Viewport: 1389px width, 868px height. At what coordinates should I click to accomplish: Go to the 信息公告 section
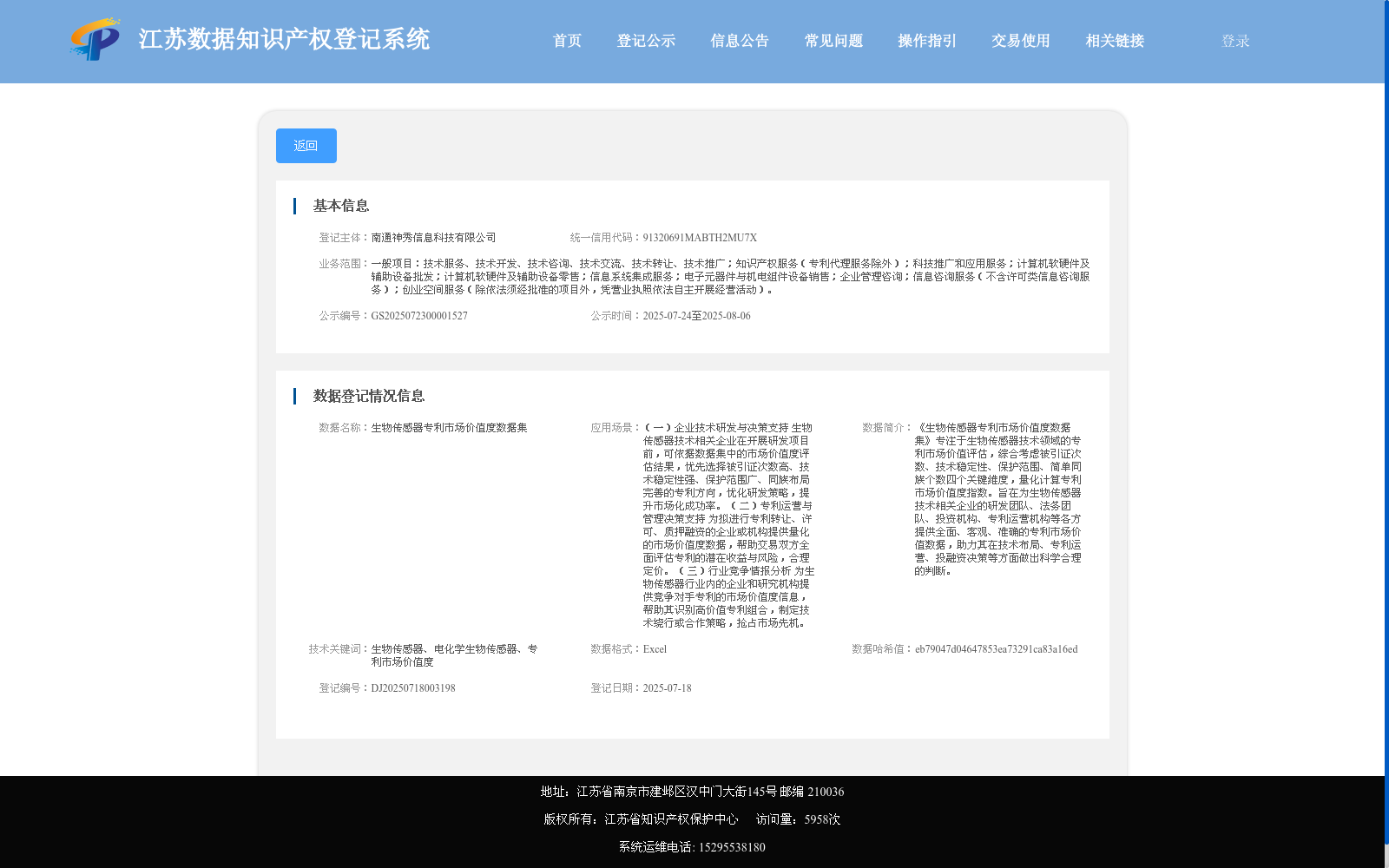pyautogui.click(x=740, y=41)
